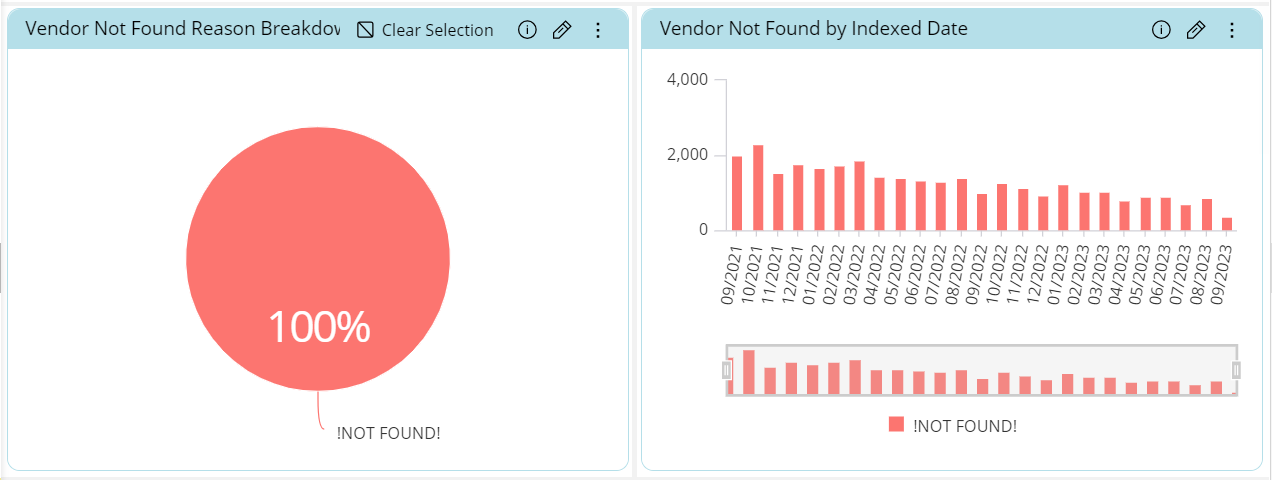This screenshot has height=480, width=1272.
Task: Select the 11/2021 bar
Action: click(x=778, y=202)
